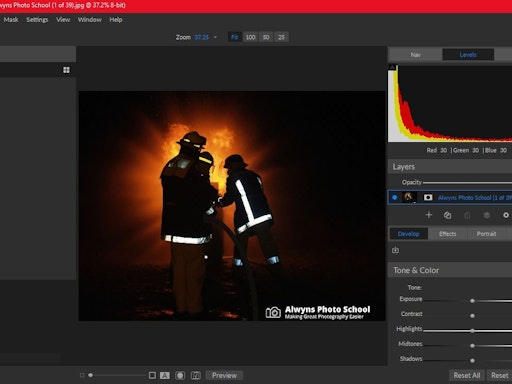The height and width of the screenshot is (384, 512).
Task: Toggle the show mask circle icon
Action: tap(180, 375)
